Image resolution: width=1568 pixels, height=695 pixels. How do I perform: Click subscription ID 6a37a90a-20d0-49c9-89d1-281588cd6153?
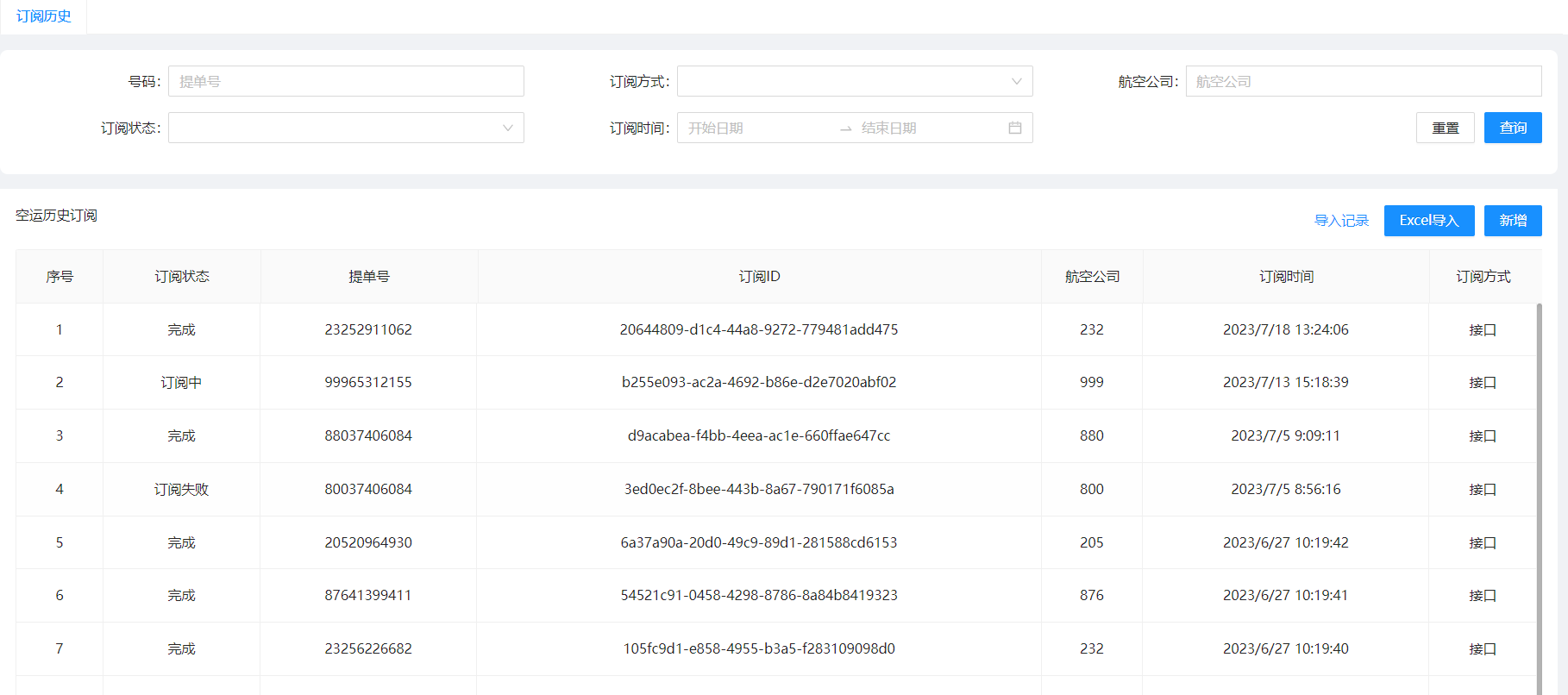click(759, 542)
